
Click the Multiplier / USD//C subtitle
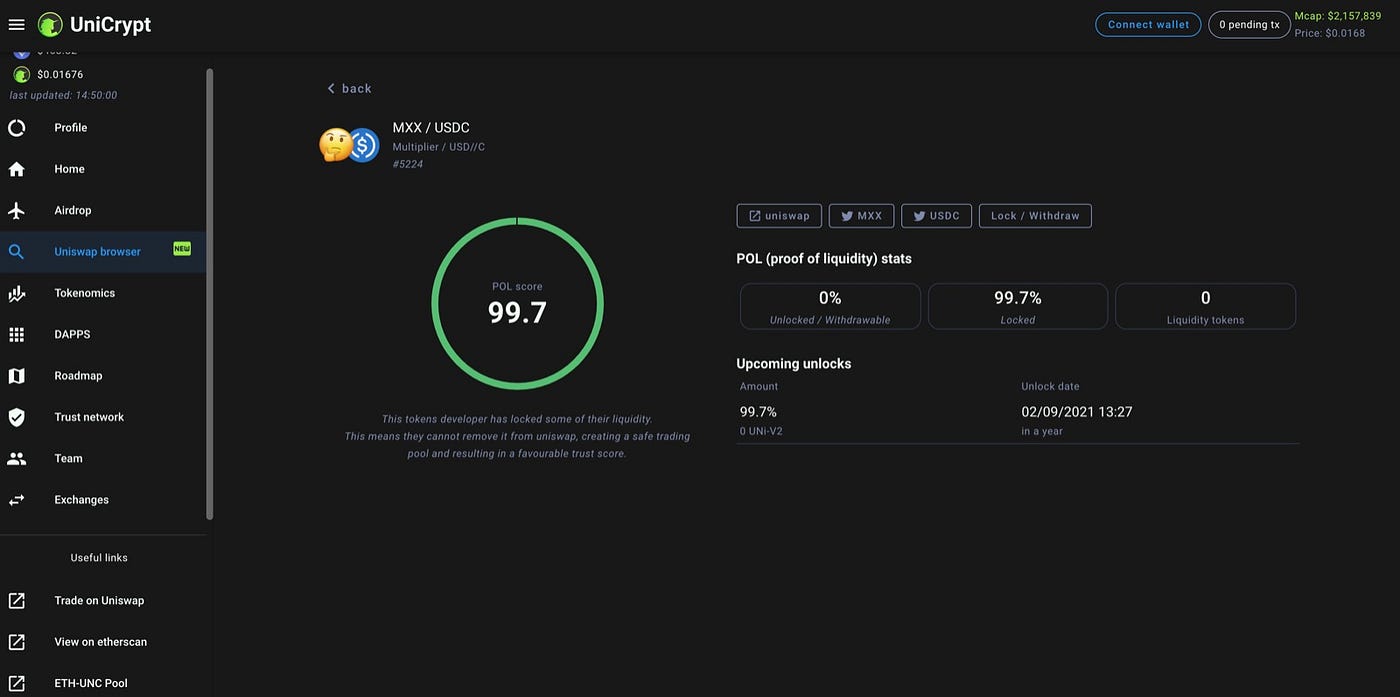439,147
